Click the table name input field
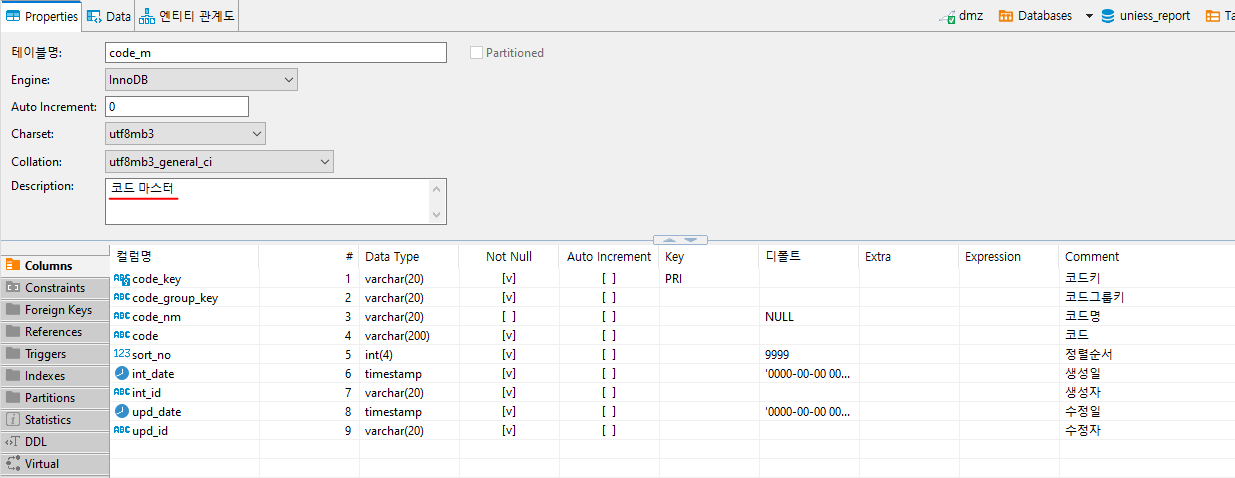This screenshot has width=1235, height=478. coord(275,53)
